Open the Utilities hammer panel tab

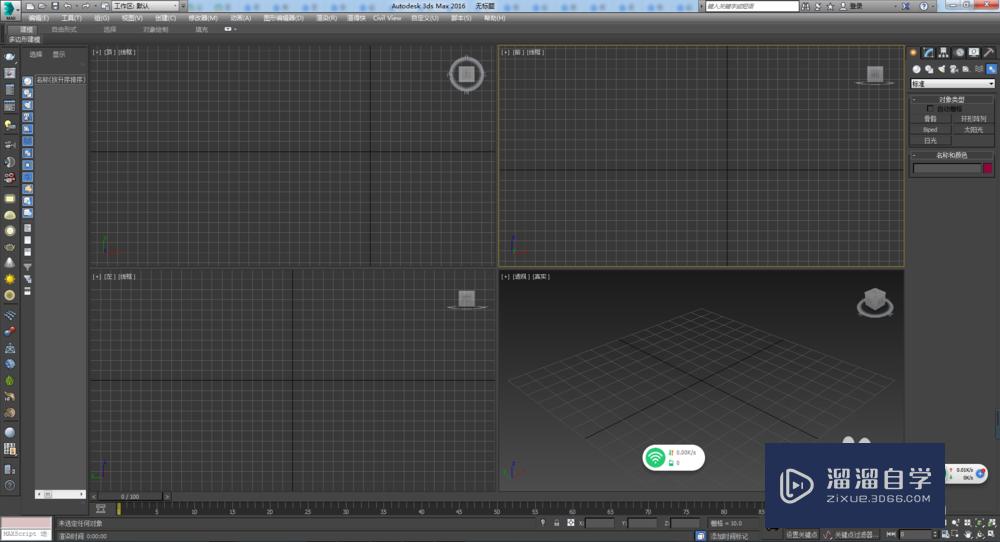(x=988, y=52)
